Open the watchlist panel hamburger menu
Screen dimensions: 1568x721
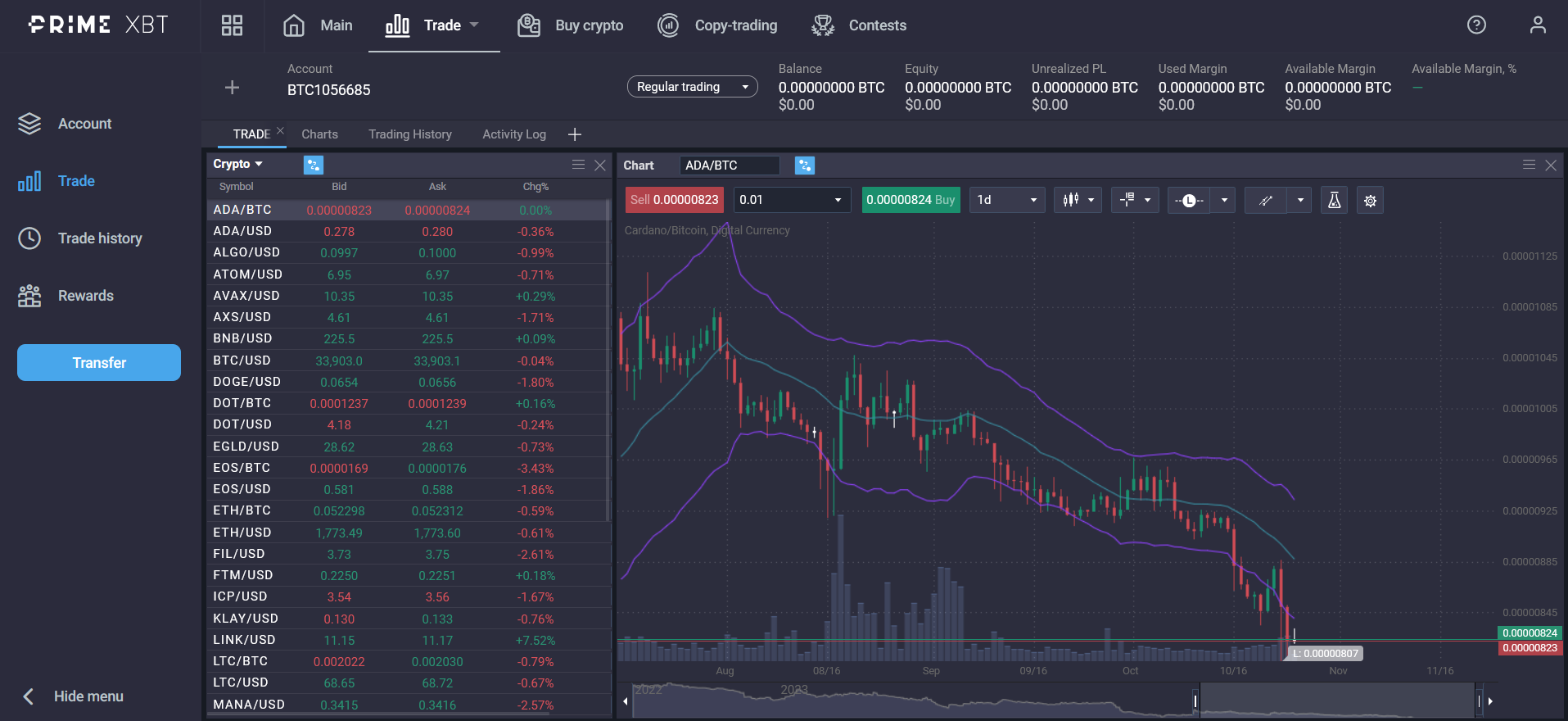point(578,165)
